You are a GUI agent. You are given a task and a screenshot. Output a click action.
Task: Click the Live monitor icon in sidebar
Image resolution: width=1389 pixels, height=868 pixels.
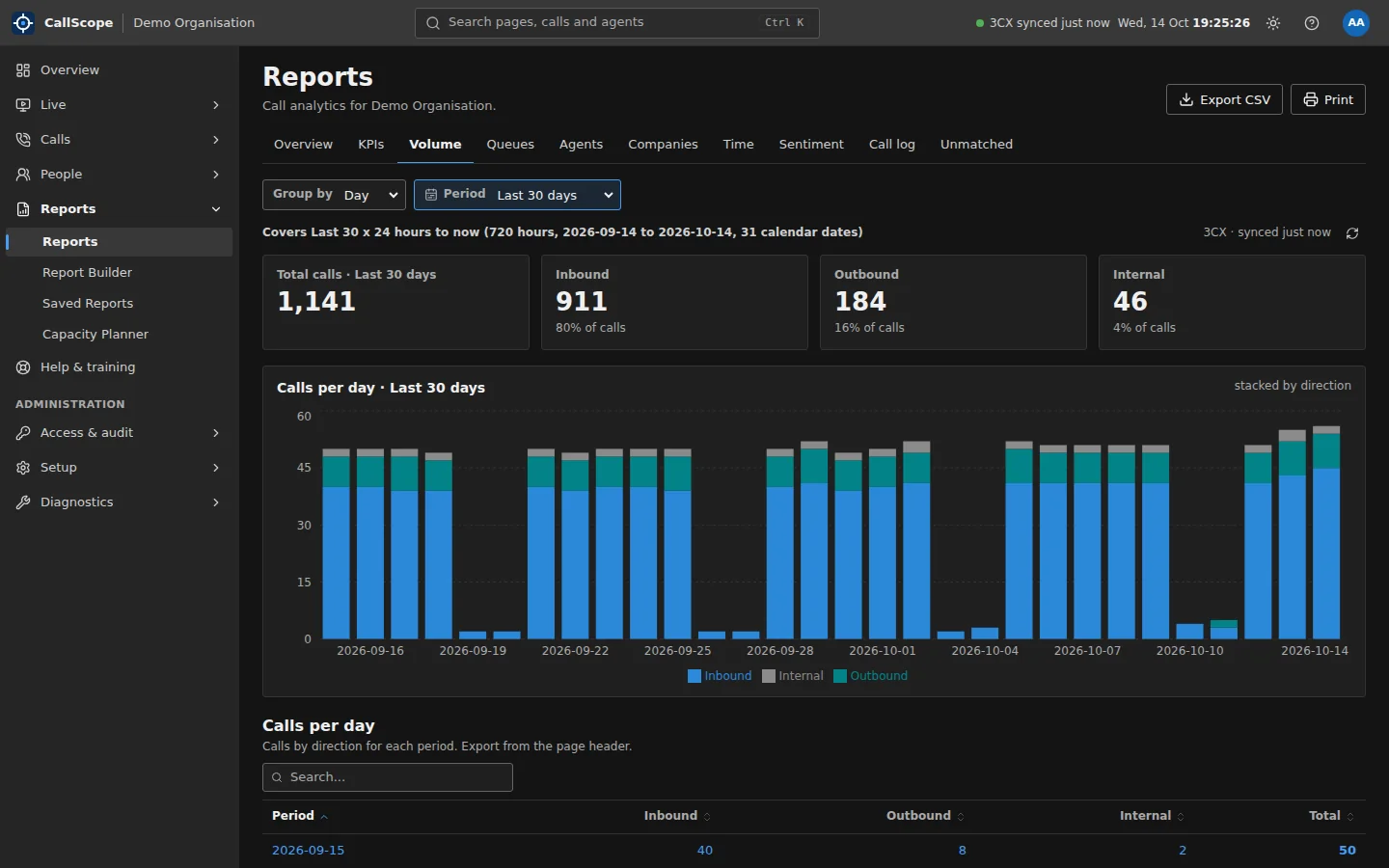click(23, 105)
